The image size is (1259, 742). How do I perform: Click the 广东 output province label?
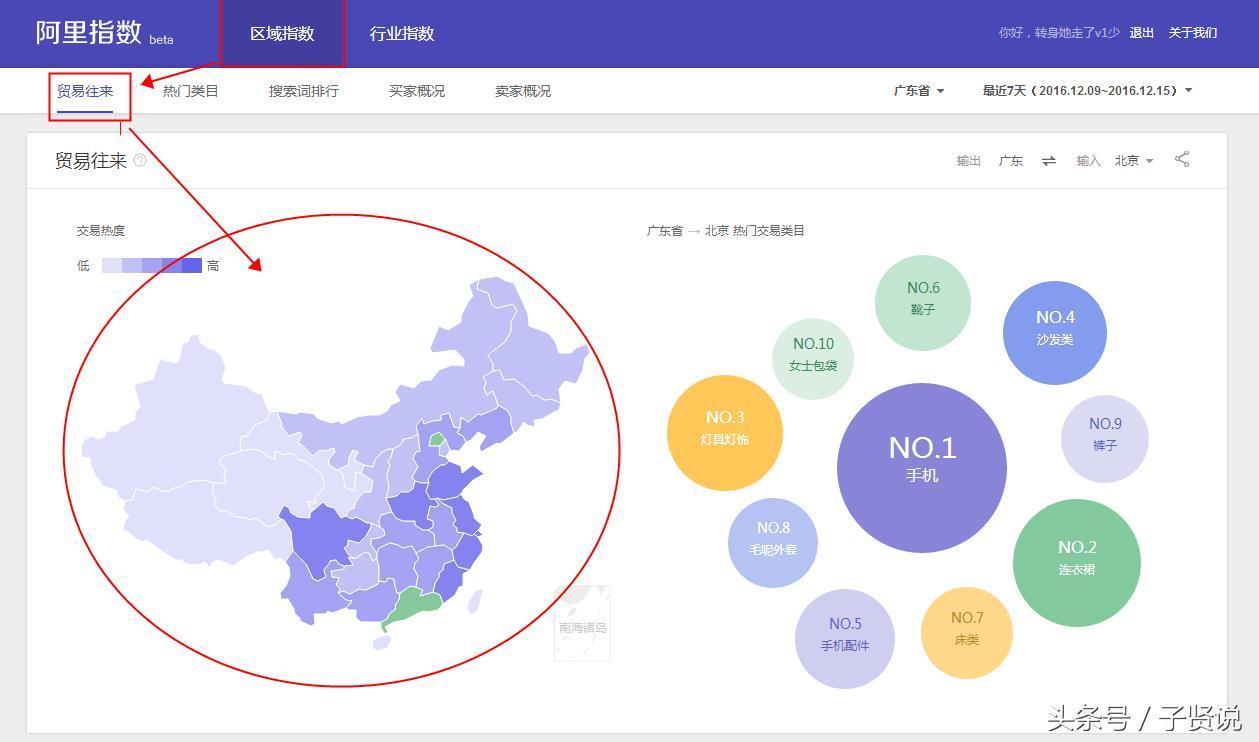[1011, 160]
